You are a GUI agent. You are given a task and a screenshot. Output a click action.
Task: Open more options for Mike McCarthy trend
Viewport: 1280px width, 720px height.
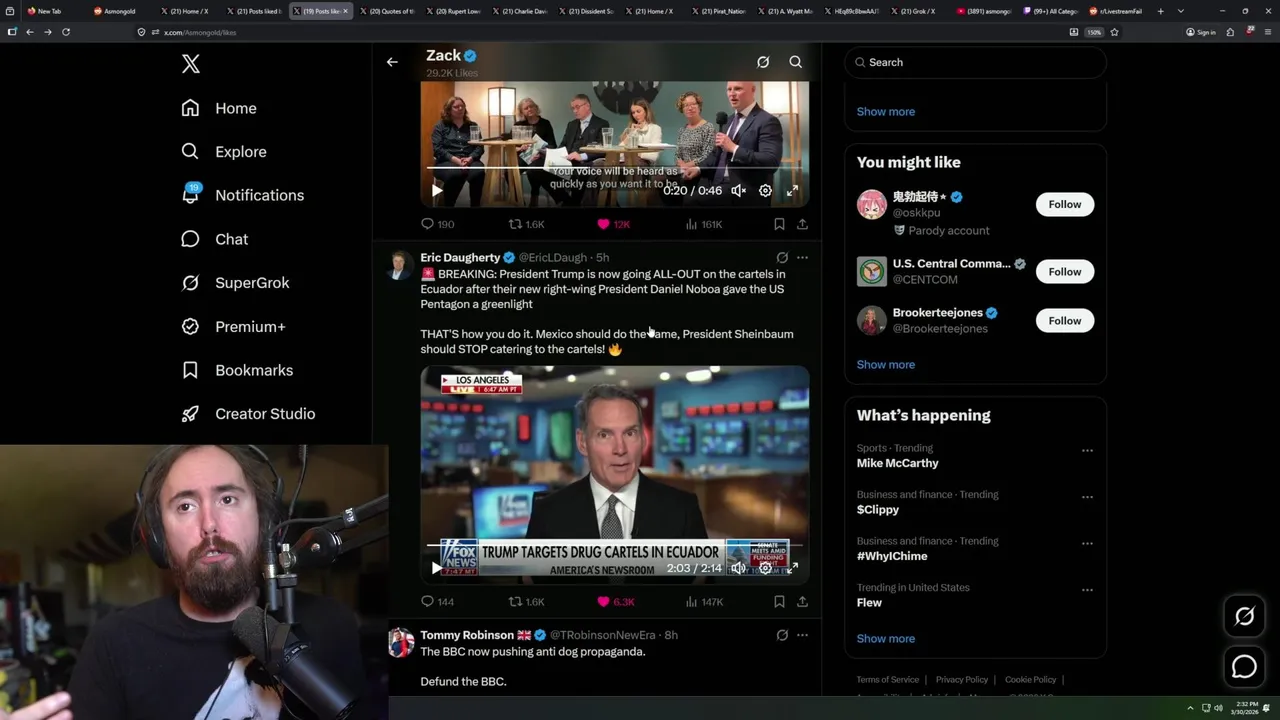1087,451
